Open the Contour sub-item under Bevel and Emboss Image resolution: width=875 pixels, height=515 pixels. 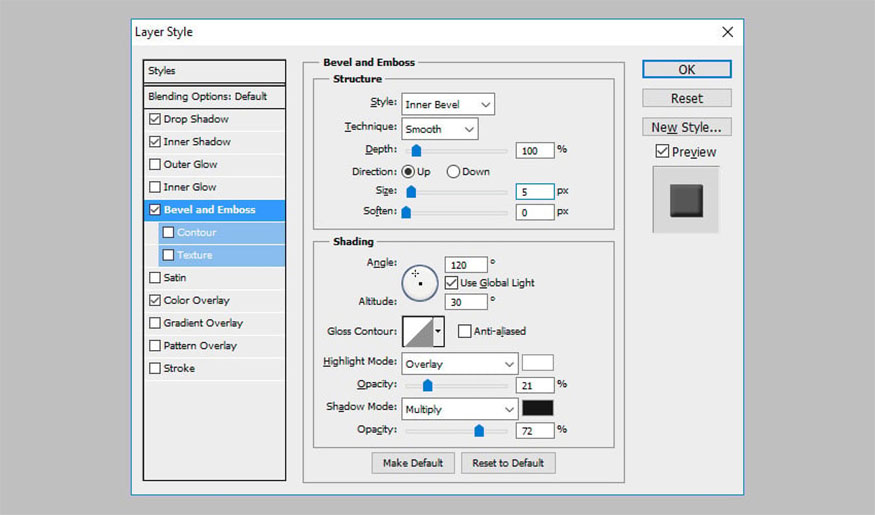[x=197, y=232]
